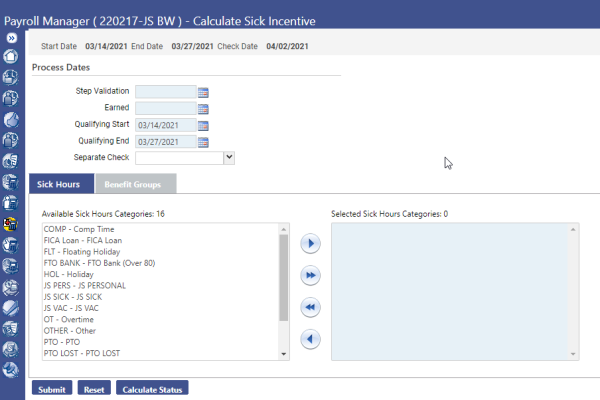Click the Submit button
The height and width of the screenshot is (400, 600).
coord(52,389)
